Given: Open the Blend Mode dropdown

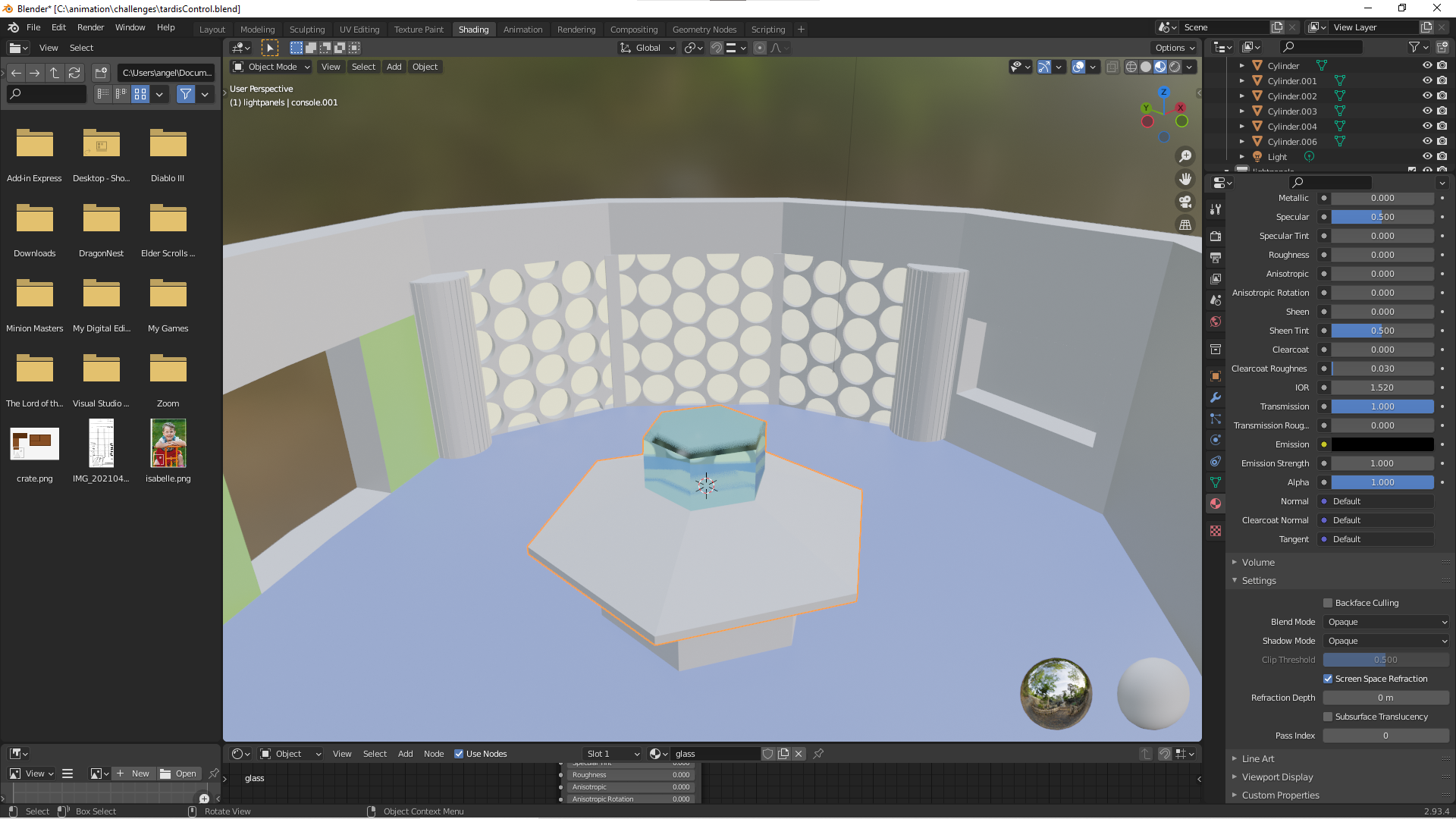Looking at the screenshot, I should (1386, 622).
